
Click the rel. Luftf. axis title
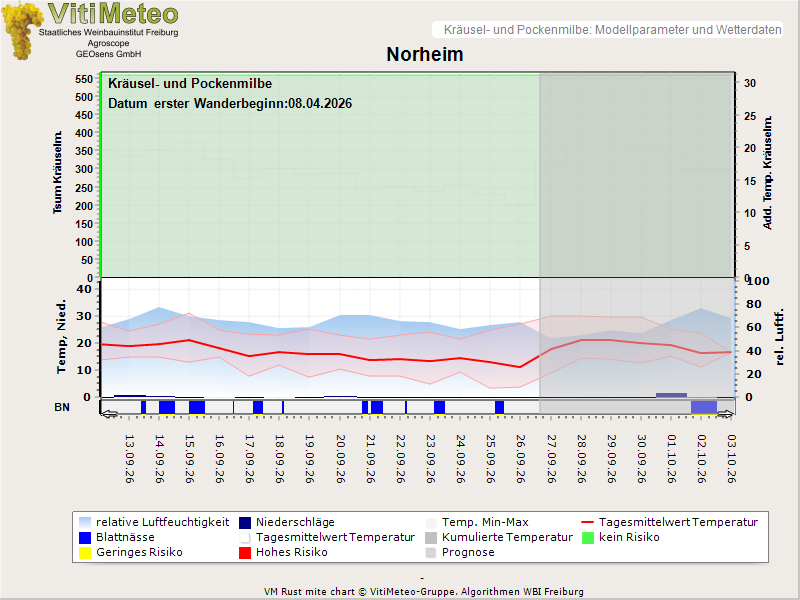pos(779,337)
